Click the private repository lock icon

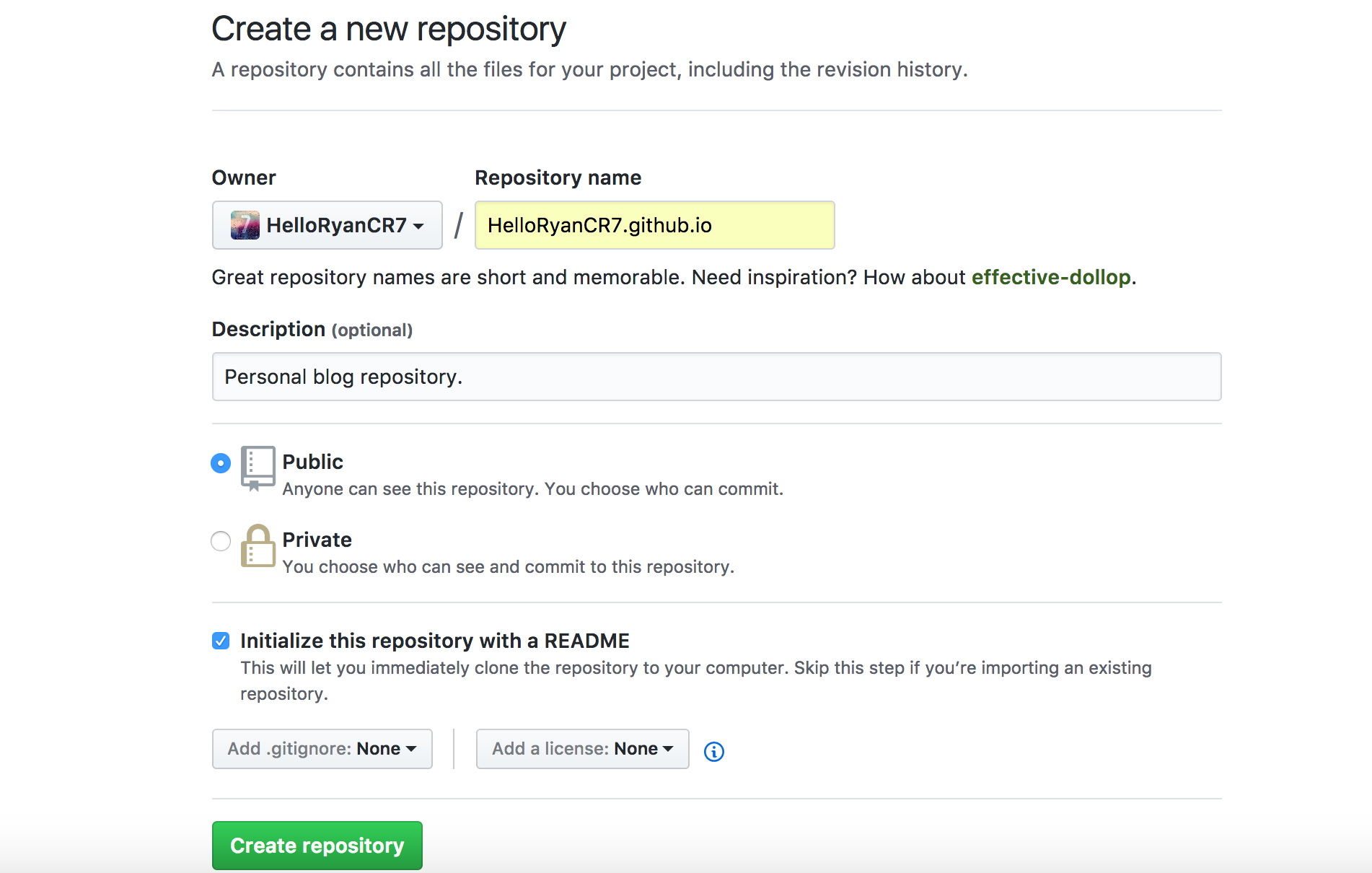click(x=258, y=545)
